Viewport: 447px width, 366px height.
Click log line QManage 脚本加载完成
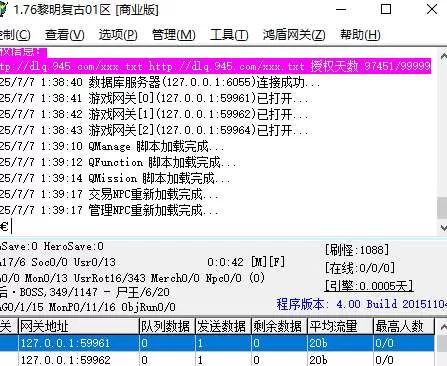[112, 146]
